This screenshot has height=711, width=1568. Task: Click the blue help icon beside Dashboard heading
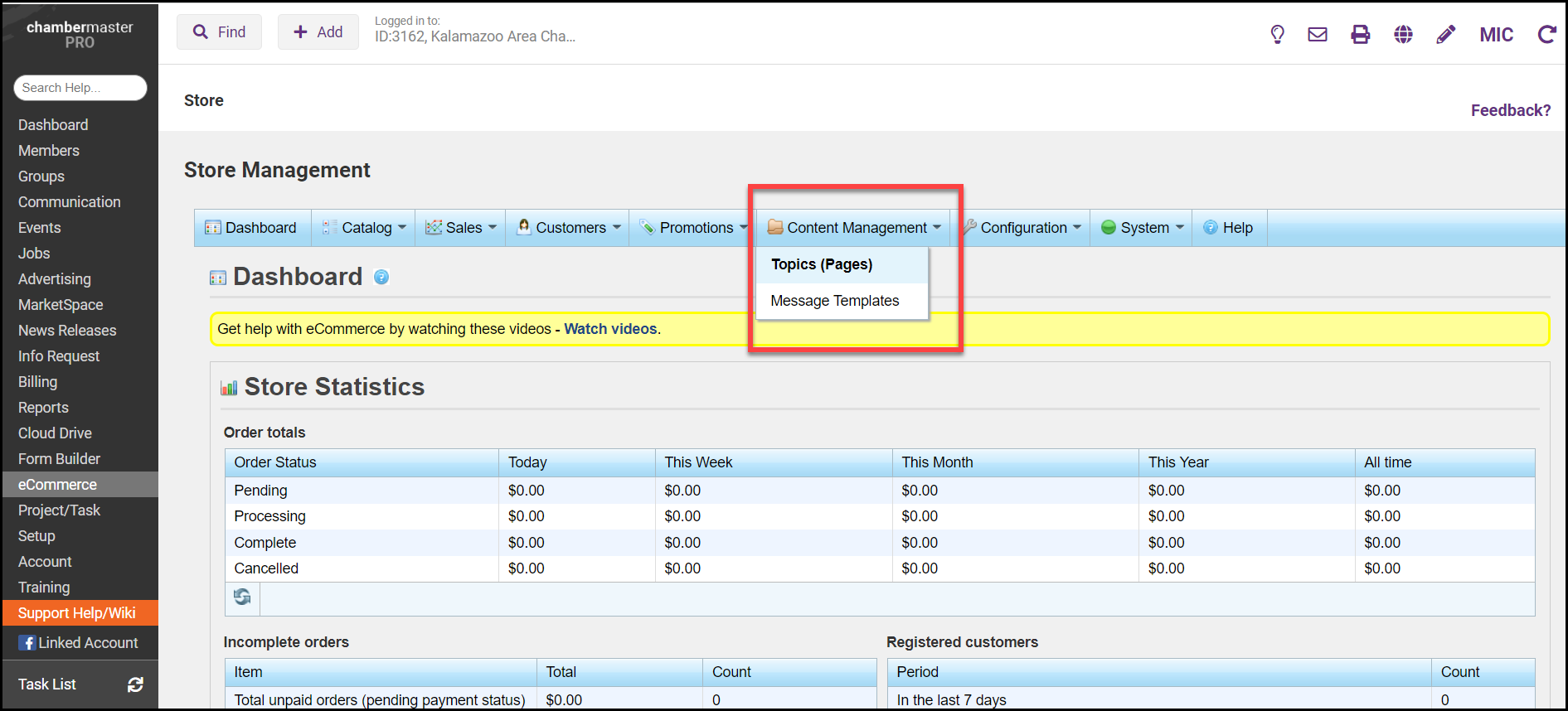pos(381,278)
